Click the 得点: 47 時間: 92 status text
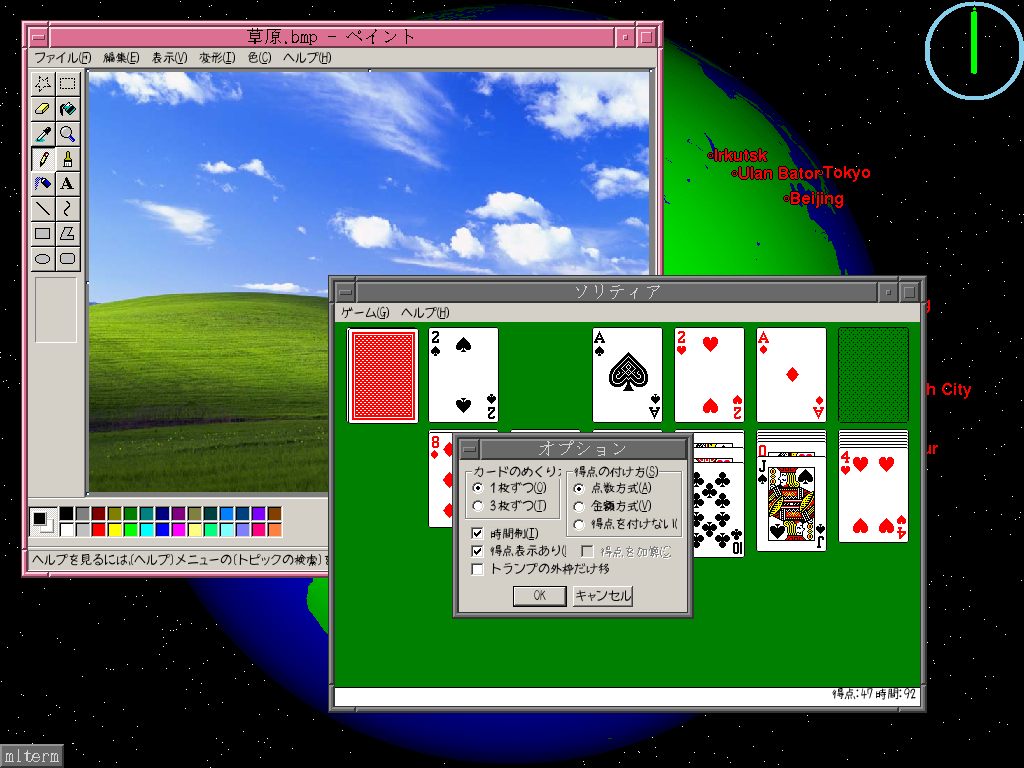The height and width of the screenshot is (768, 1024). tap(874, 694)
